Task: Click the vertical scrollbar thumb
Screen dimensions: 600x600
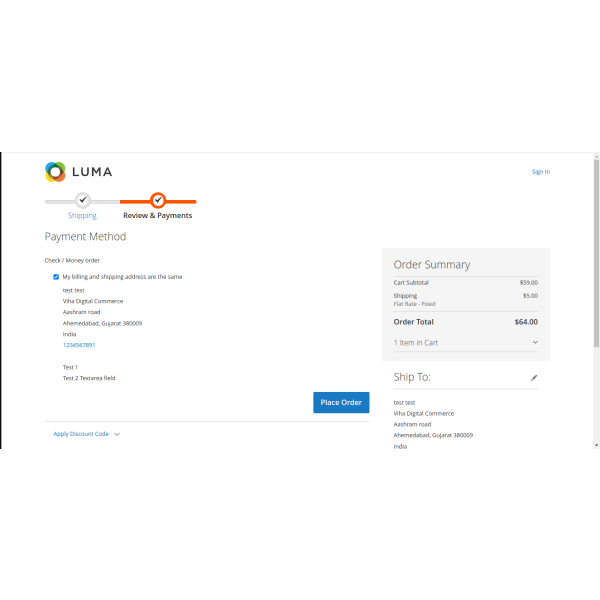Action: point(596,250)
